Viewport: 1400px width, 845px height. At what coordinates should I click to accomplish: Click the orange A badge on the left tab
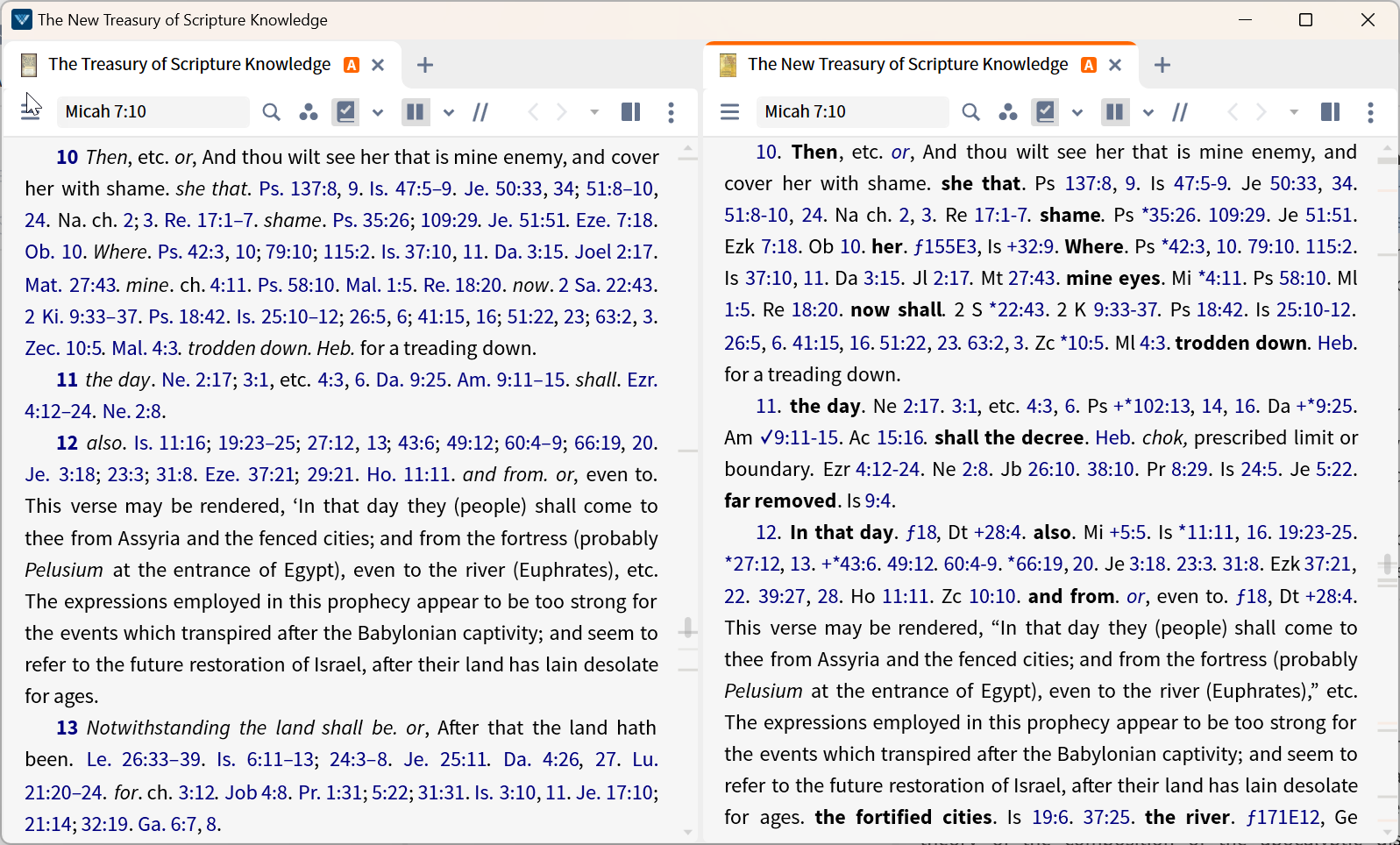[352, 65]
